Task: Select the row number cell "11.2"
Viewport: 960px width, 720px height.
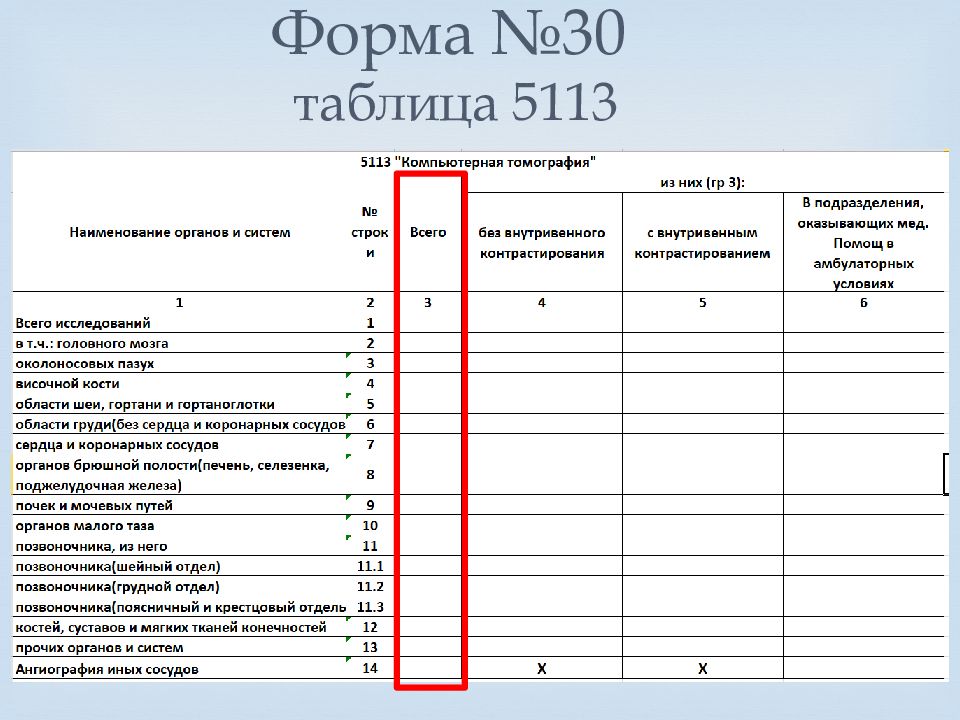Action: 370,587
